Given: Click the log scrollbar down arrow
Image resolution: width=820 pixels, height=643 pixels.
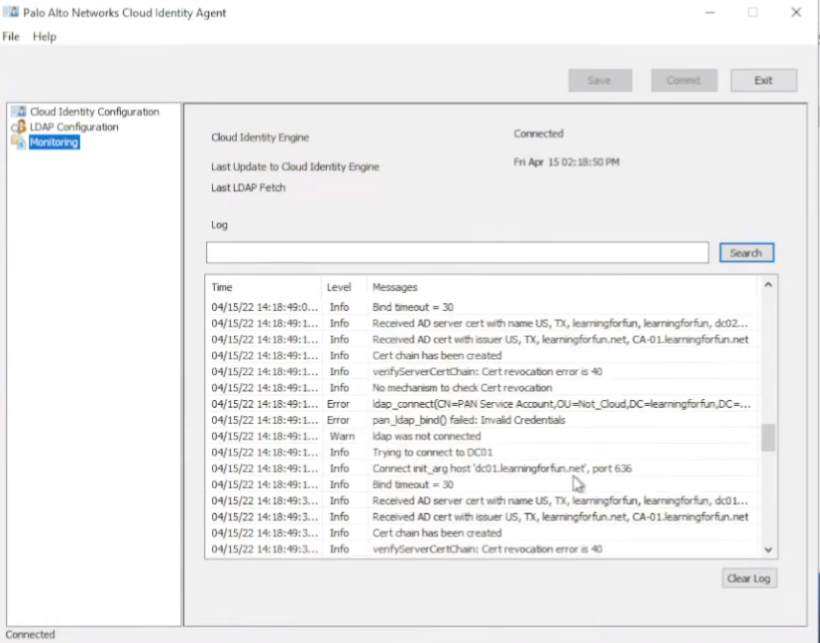Looking at the screenshot, I should coord(768,549).
